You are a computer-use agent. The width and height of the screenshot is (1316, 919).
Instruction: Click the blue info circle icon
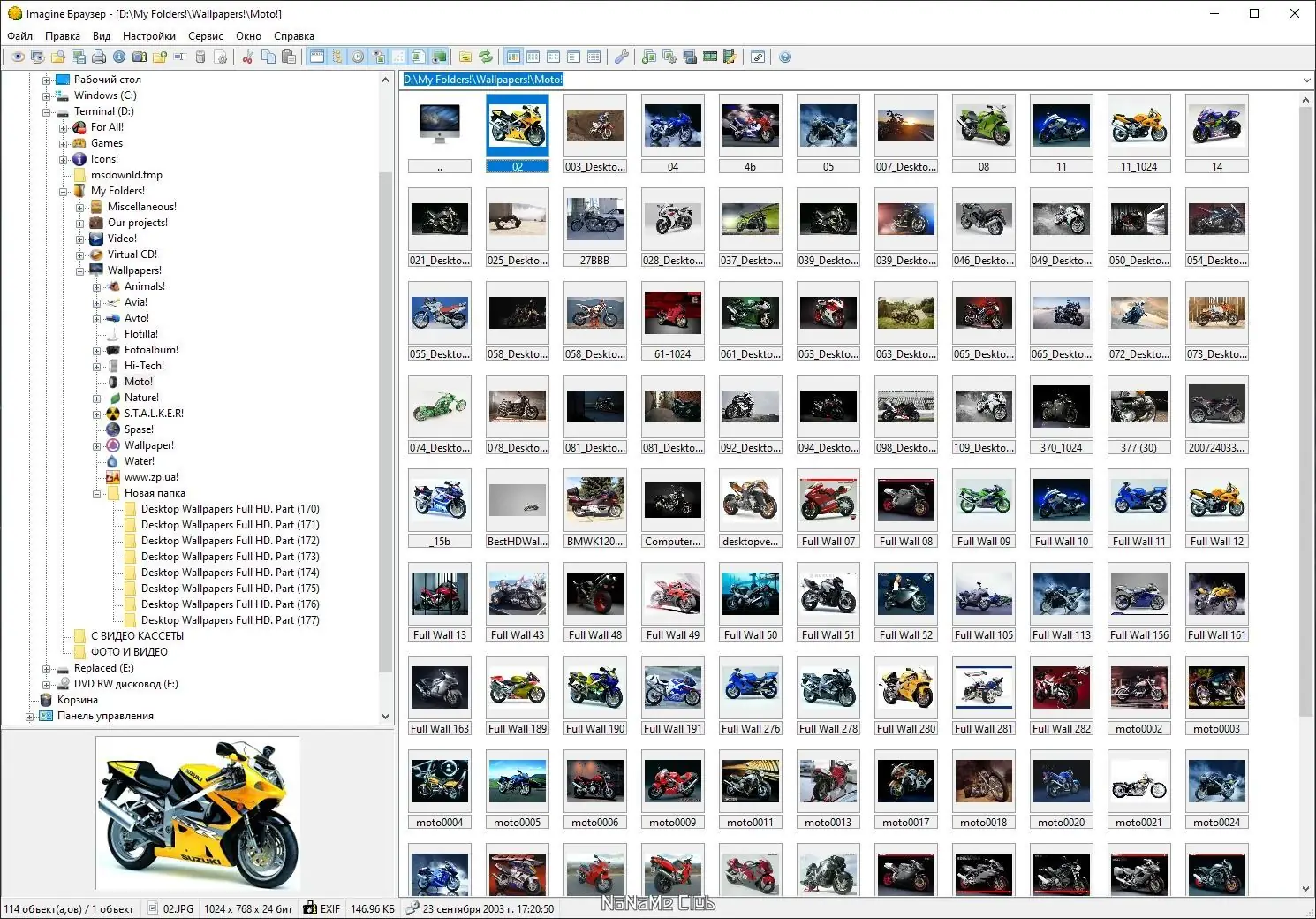click(118, 57)
